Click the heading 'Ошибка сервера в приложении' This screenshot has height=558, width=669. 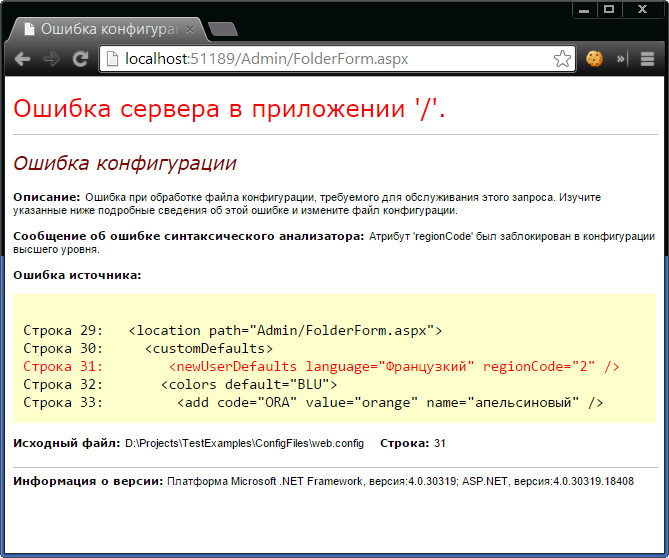[x=230, y=108]
